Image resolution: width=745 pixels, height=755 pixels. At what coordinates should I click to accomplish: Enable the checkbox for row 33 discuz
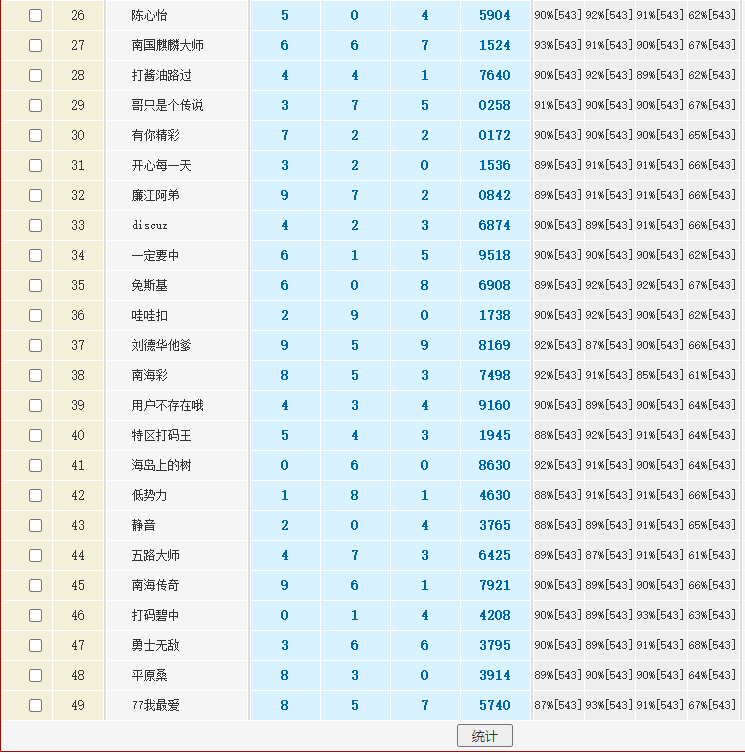point(35,226)
